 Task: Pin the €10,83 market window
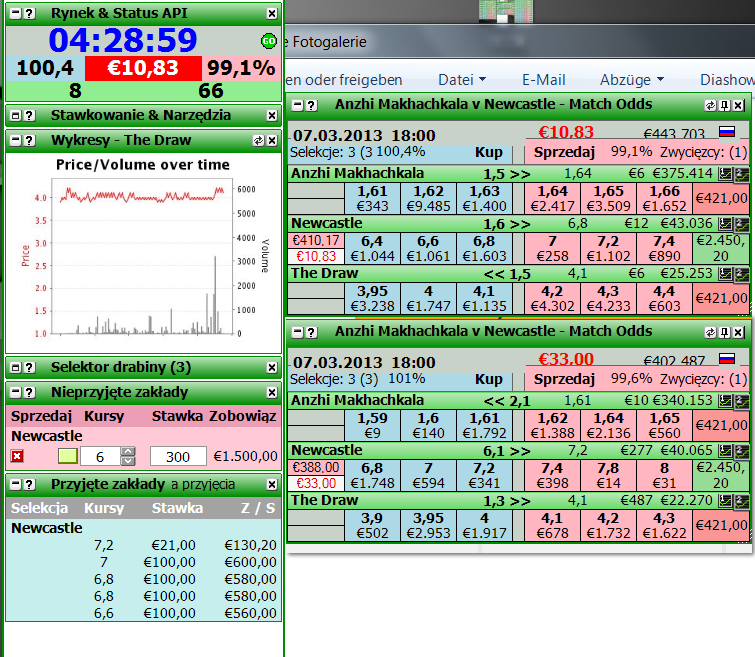pos(725,105)
